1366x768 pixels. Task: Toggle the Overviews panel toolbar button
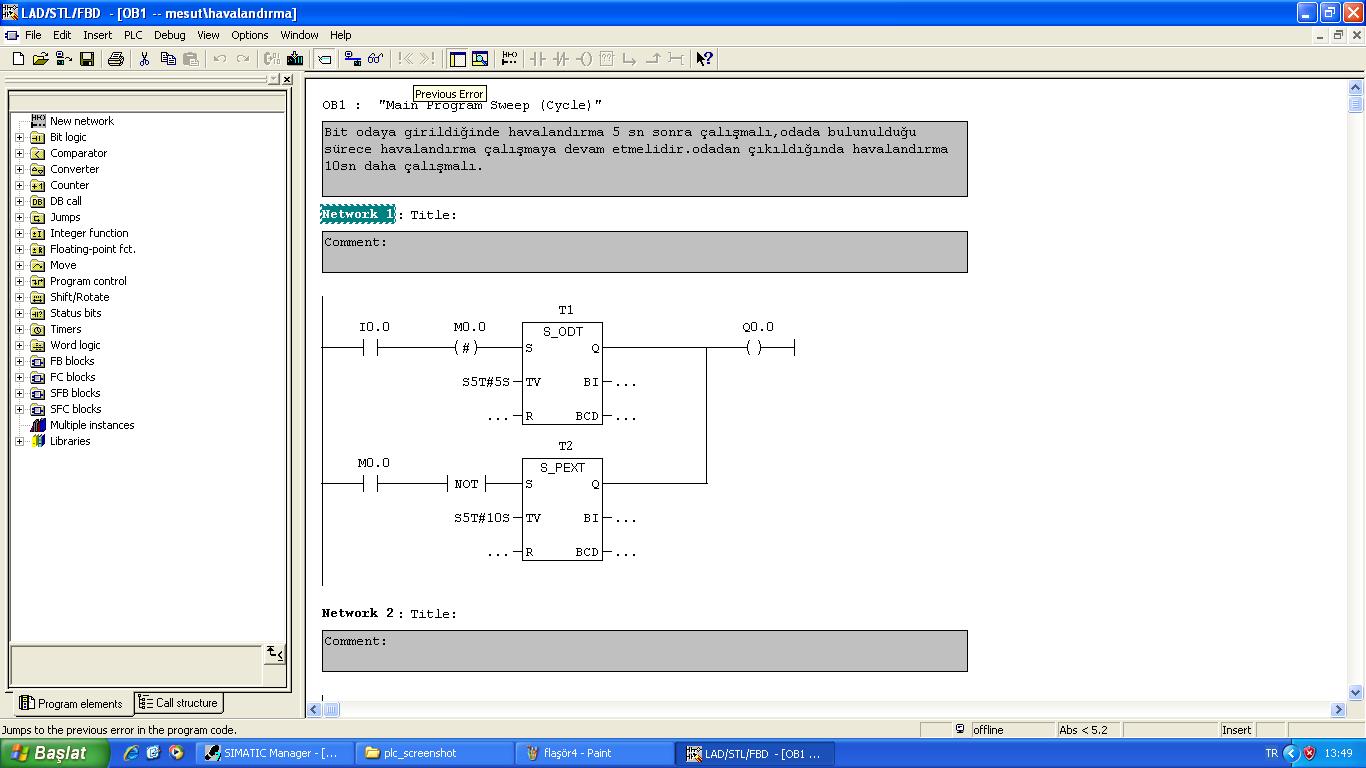pyautogui.click(x=457, y=59)
